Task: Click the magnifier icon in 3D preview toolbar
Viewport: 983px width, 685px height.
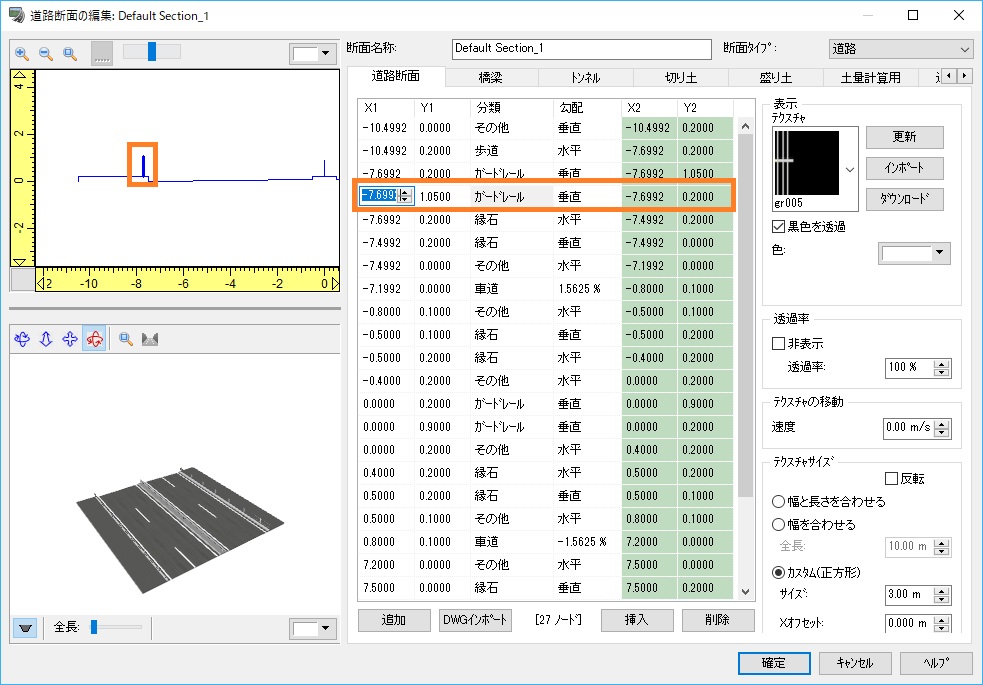Action: point(127,339)
